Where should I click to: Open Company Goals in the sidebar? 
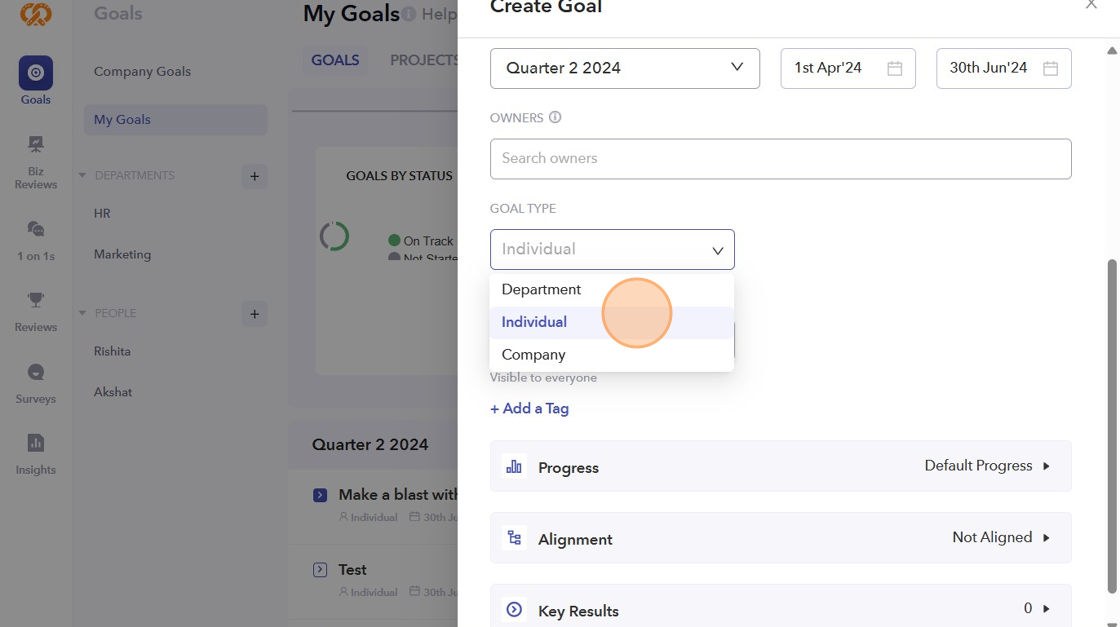point(142,72)
